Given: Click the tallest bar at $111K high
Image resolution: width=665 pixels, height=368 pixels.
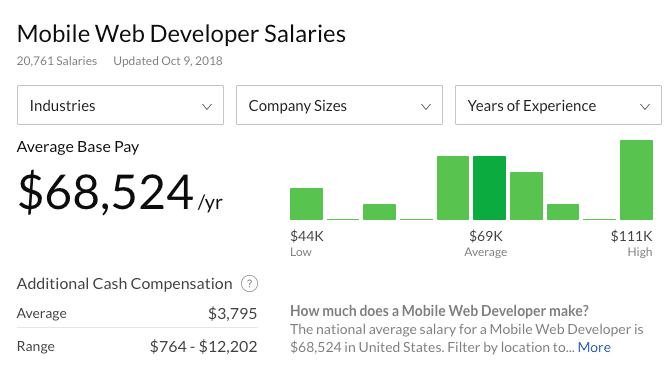Looking at the screenshot, I should (x=636, y=180).
